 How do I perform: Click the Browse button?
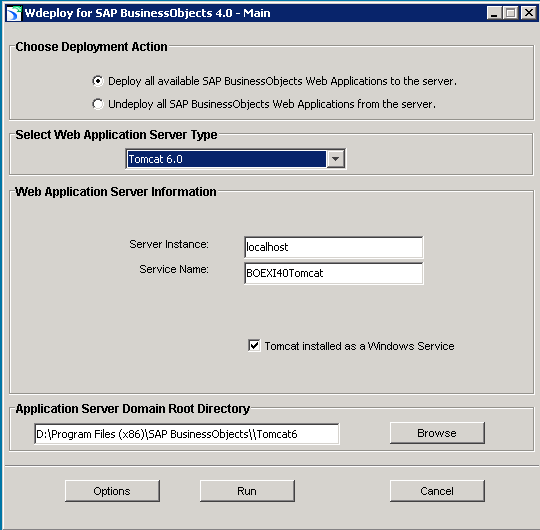[437, 433]
